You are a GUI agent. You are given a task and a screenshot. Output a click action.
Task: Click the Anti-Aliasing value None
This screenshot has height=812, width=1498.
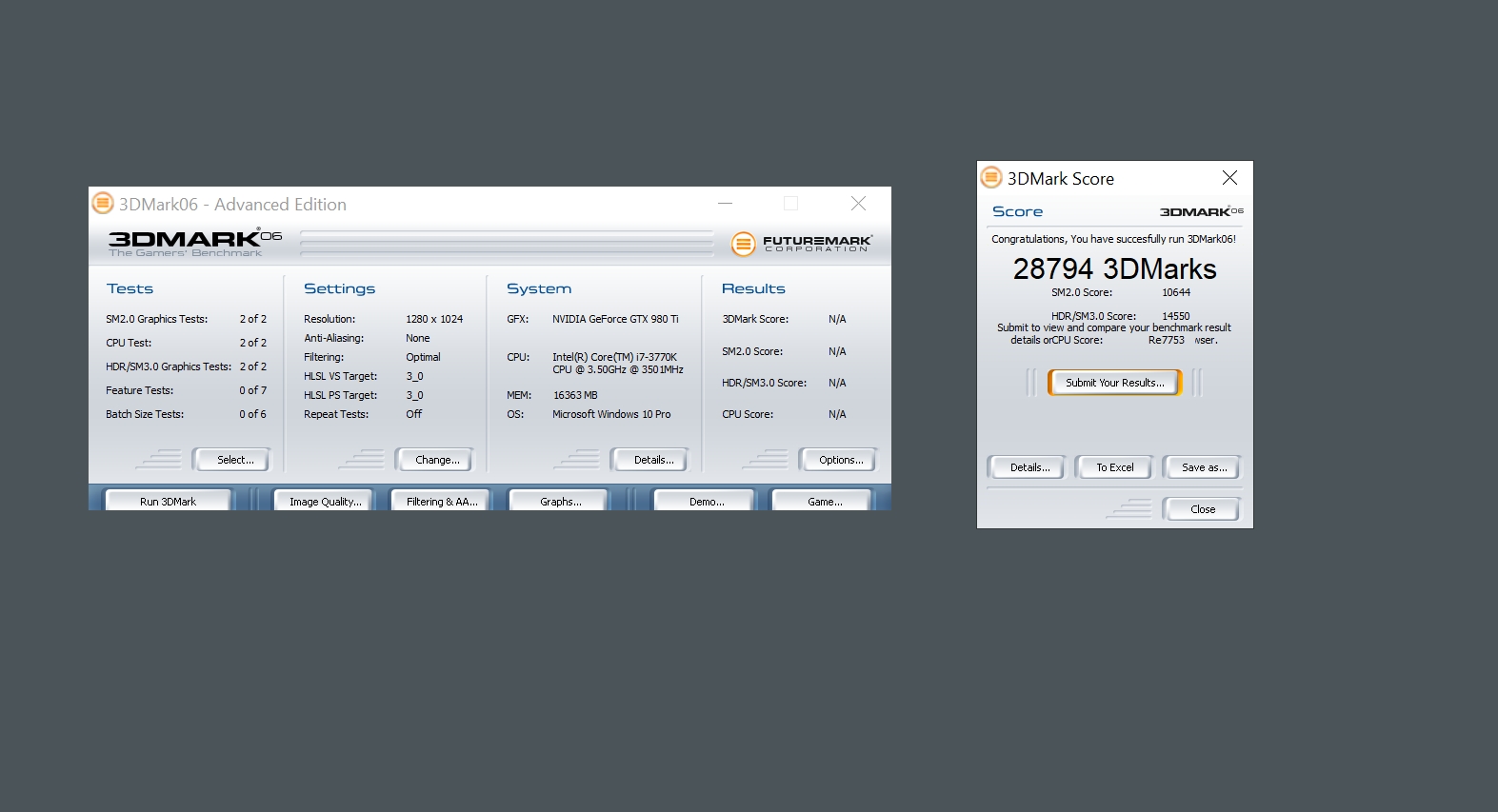point(418,338)
